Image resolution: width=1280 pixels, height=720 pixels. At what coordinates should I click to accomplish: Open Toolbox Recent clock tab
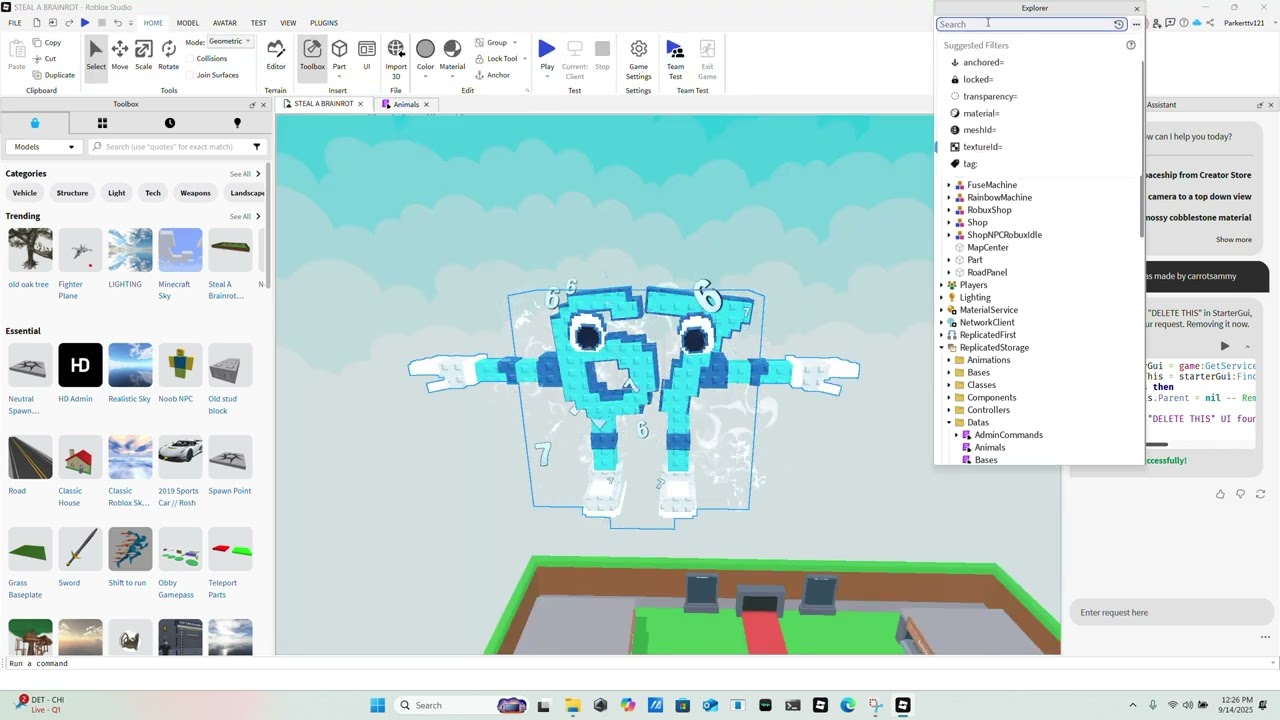coord(170,123)
